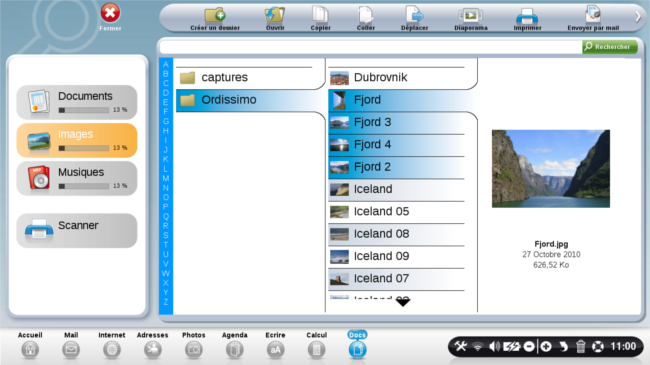This screenshot has width=650, height=365.
Task: Click the Documents storage usage bar
Action: pos(84,110)
